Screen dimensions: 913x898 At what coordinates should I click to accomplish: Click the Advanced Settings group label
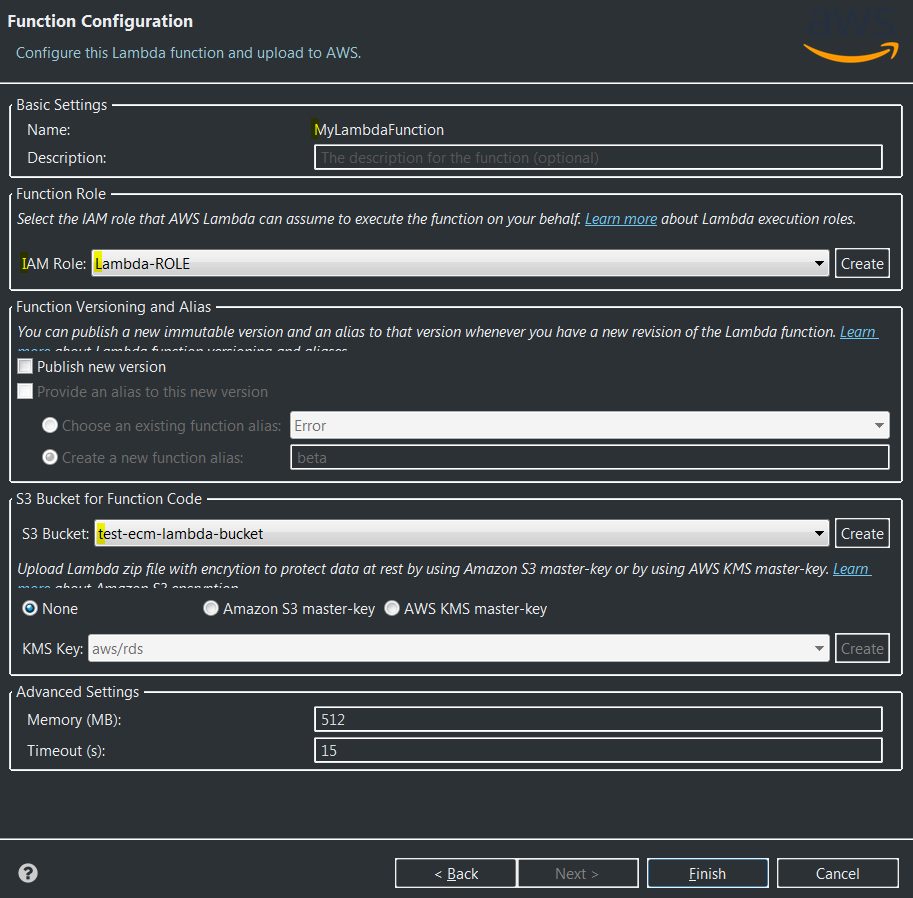[77, 692]
